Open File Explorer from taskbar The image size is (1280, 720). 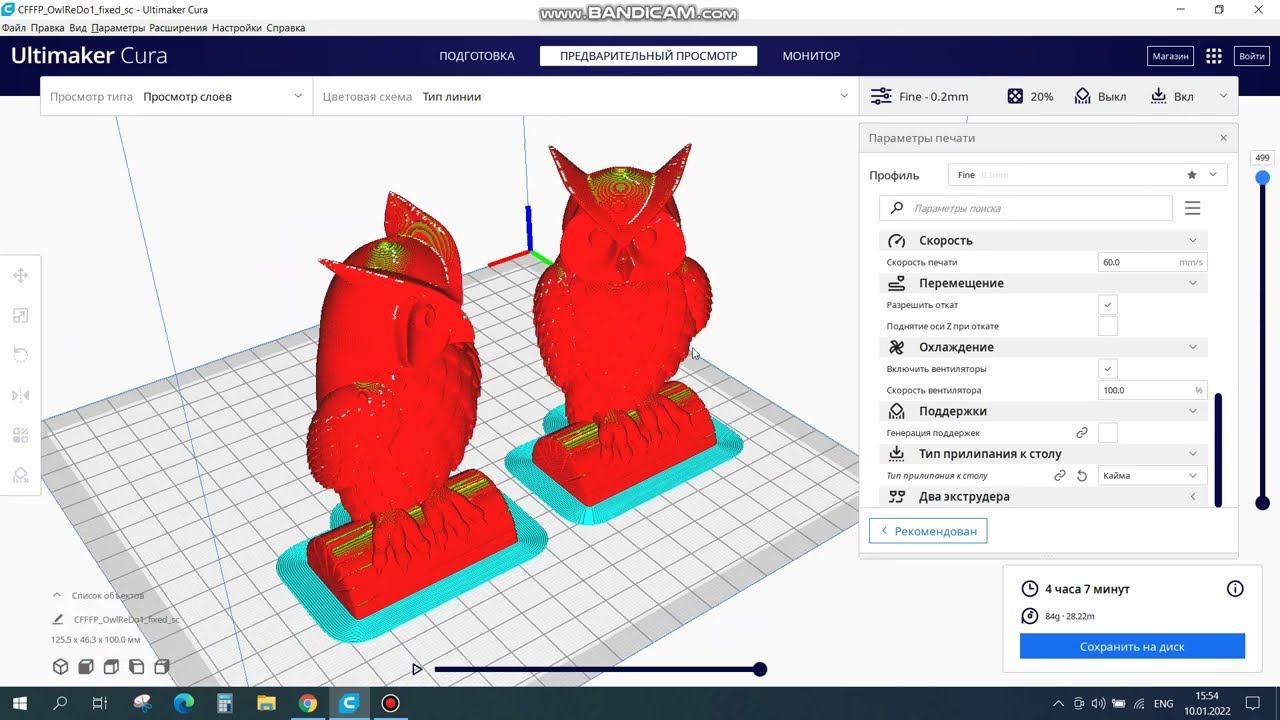click(x=266, y=703)
